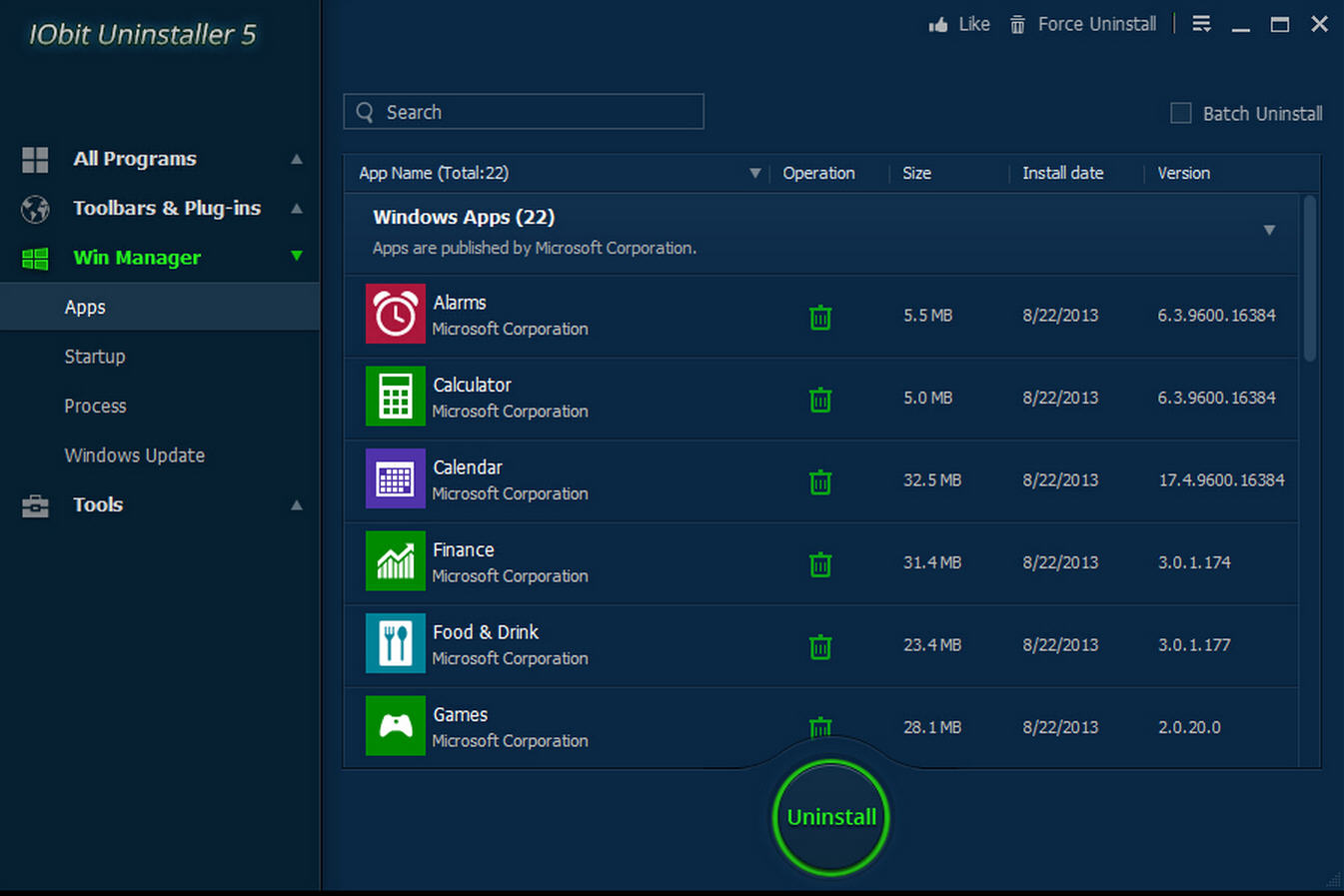Viewport: 1344px width, 896px height.
Task: Sort by the Size column header
Action: (x=916, y=173)
